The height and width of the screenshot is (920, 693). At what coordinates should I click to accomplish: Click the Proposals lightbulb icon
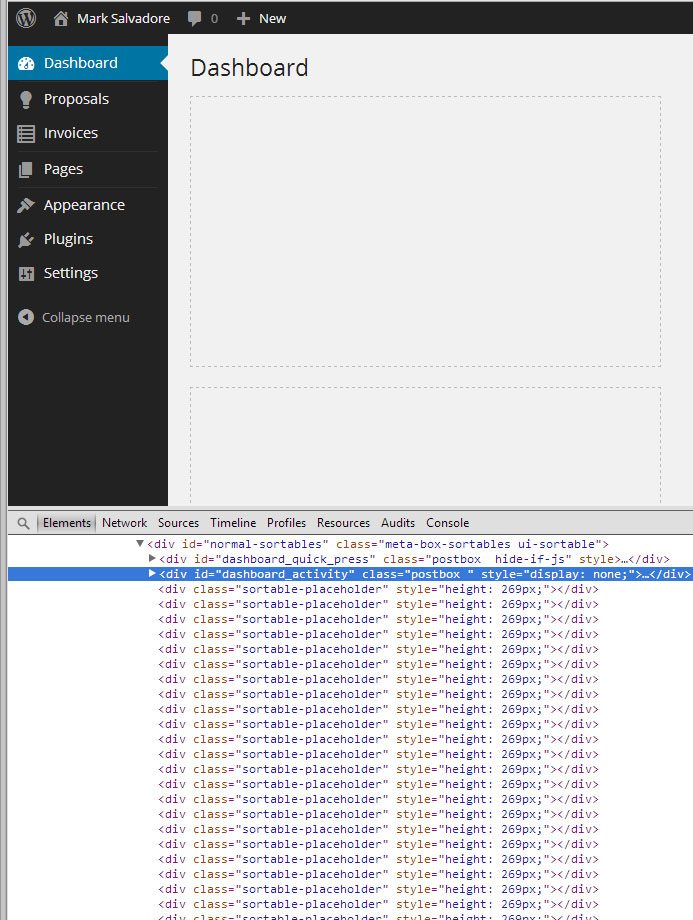[x=26, y=99]
